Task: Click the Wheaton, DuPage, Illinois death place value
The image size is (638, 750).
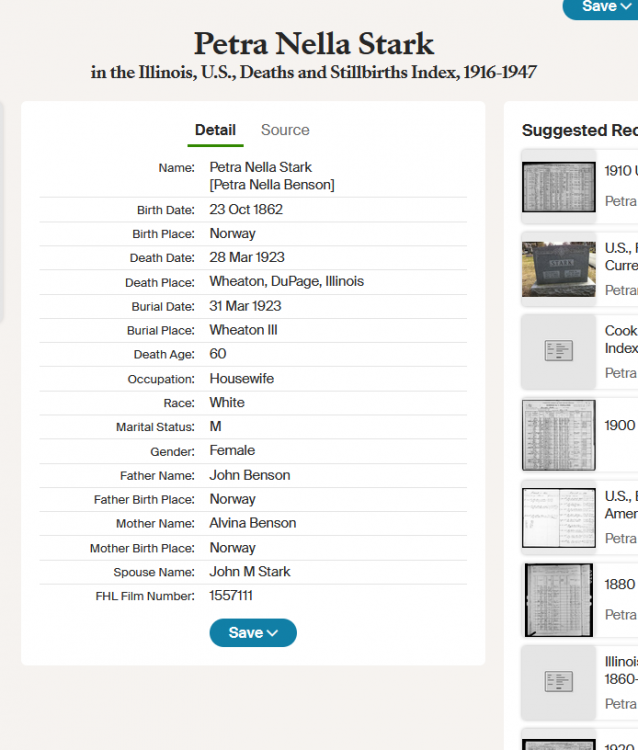Action: [x=286, y=282]
